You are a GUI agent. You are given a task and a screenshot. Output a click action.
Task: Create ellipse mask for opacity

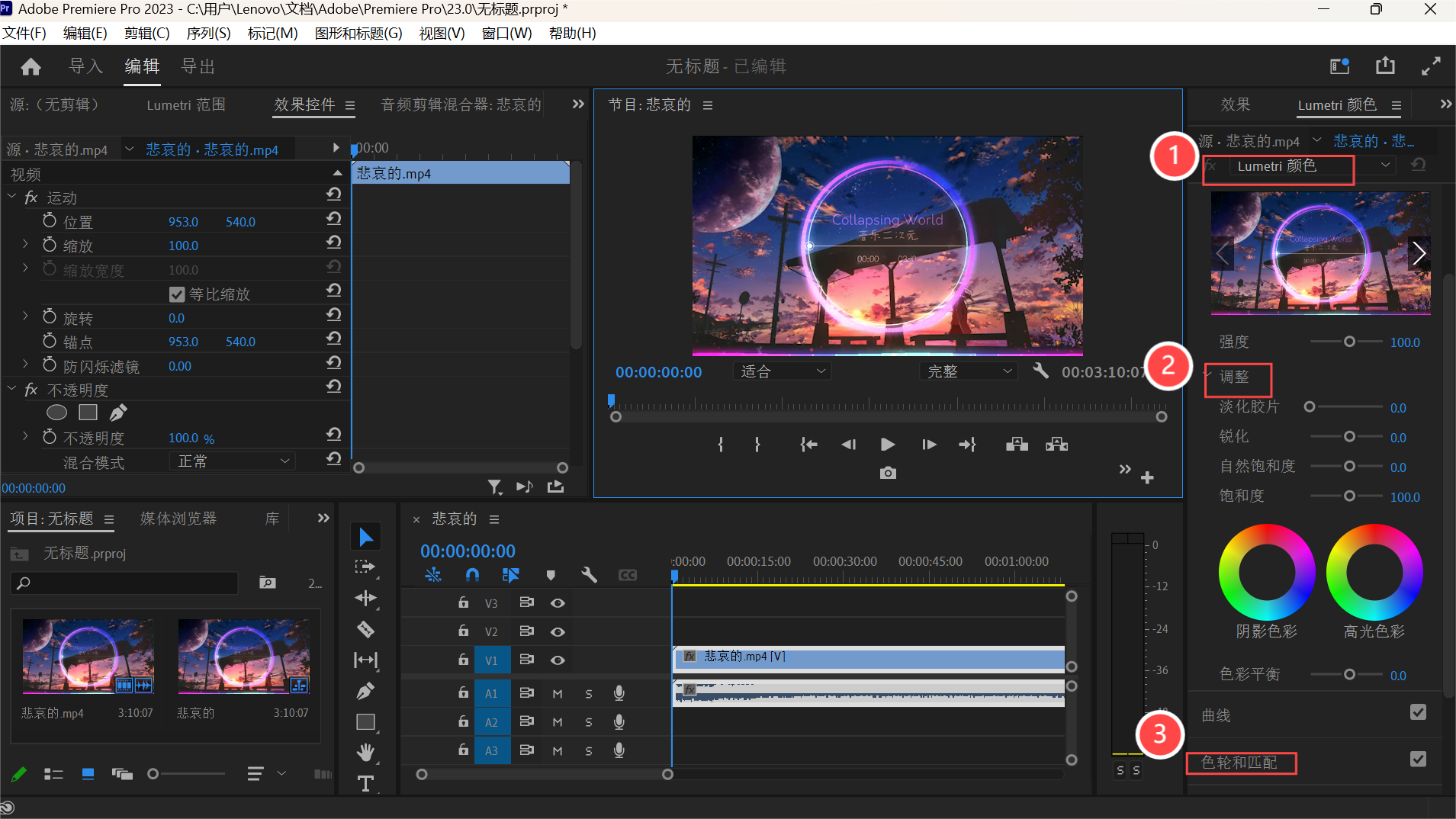[57, 413]
